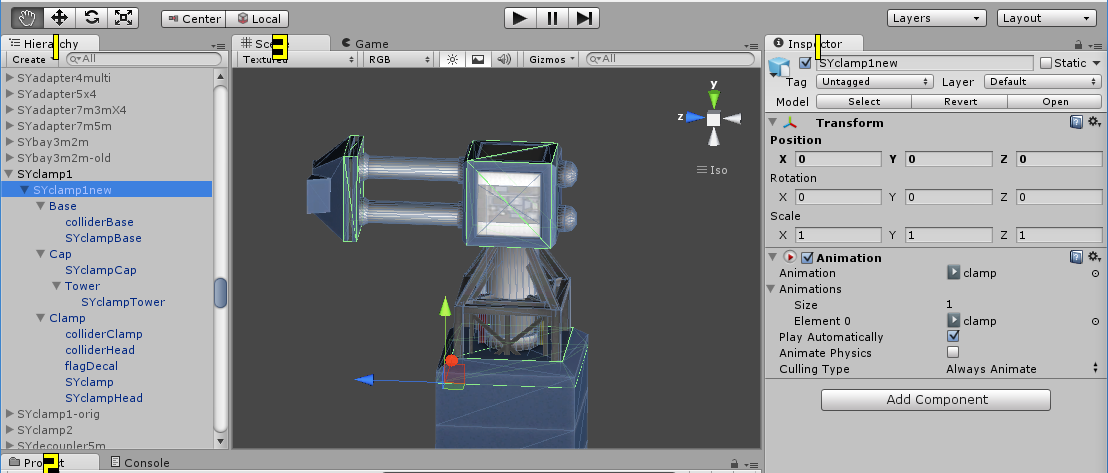This screenshot has height=473, width=1108.
Task: Click Position X field
Action: (x=839, y=159)
